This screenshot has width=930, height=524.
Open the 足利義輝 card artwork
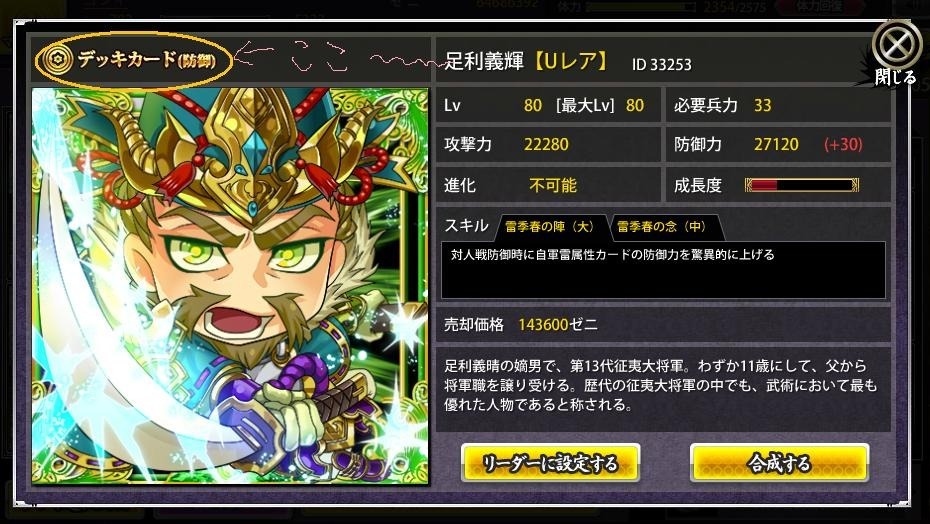tap(230, 286)
